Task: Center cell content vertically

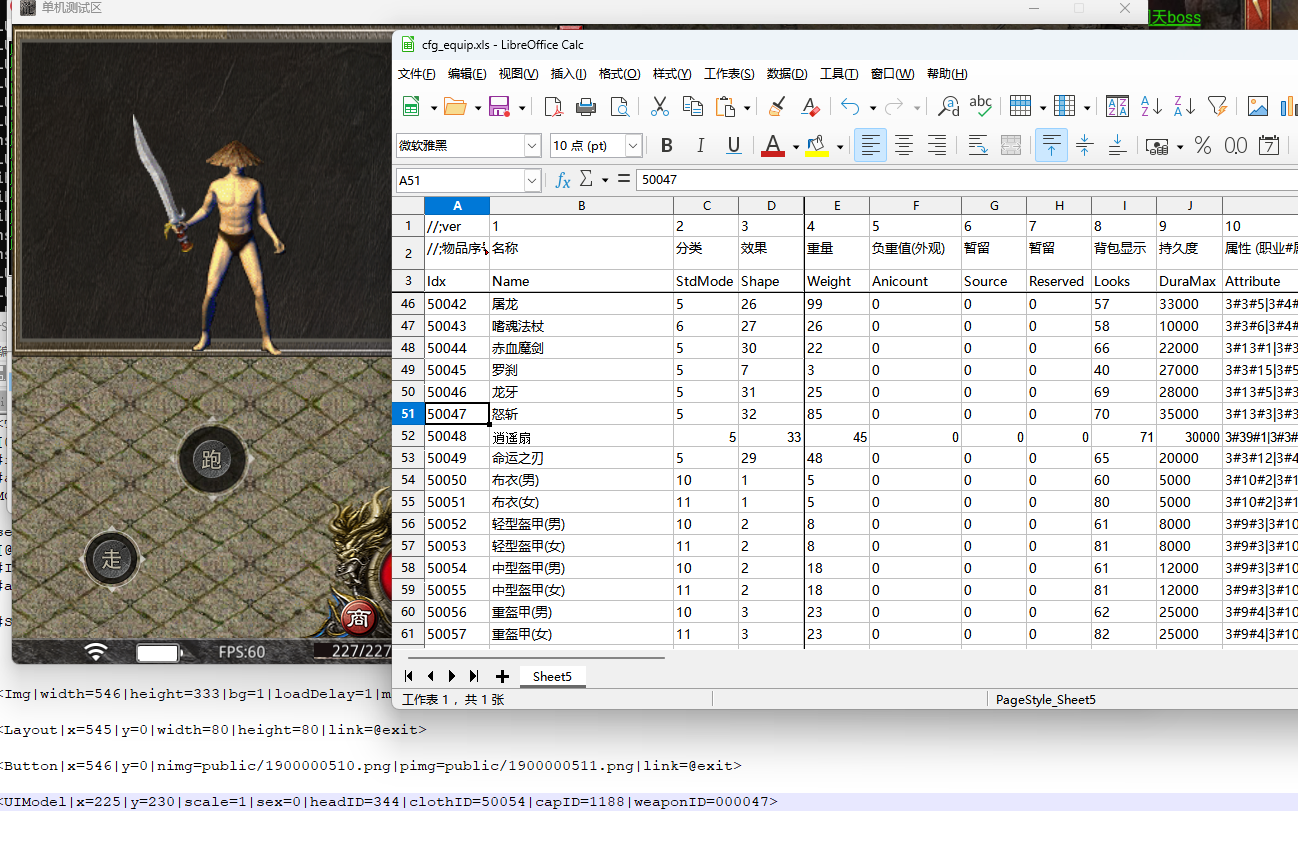Action: click(x=1084, y=146)
